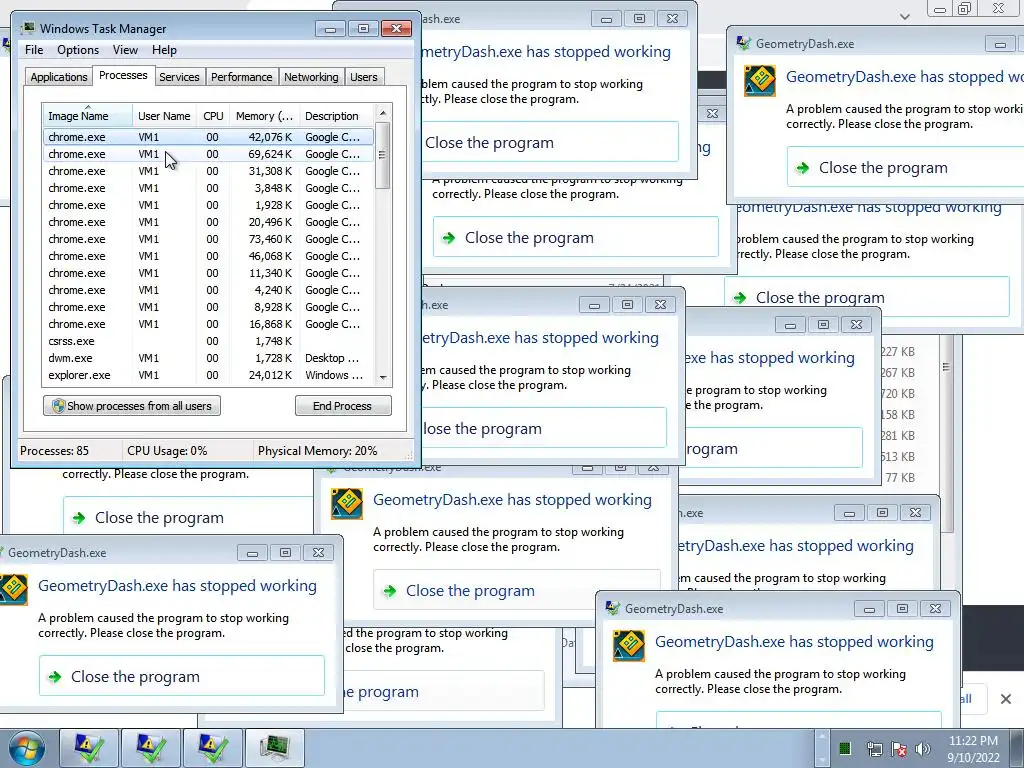Open the Windows Start menu orb
This screenshot has height=768, width=1024.
click(x=26, y=748)
